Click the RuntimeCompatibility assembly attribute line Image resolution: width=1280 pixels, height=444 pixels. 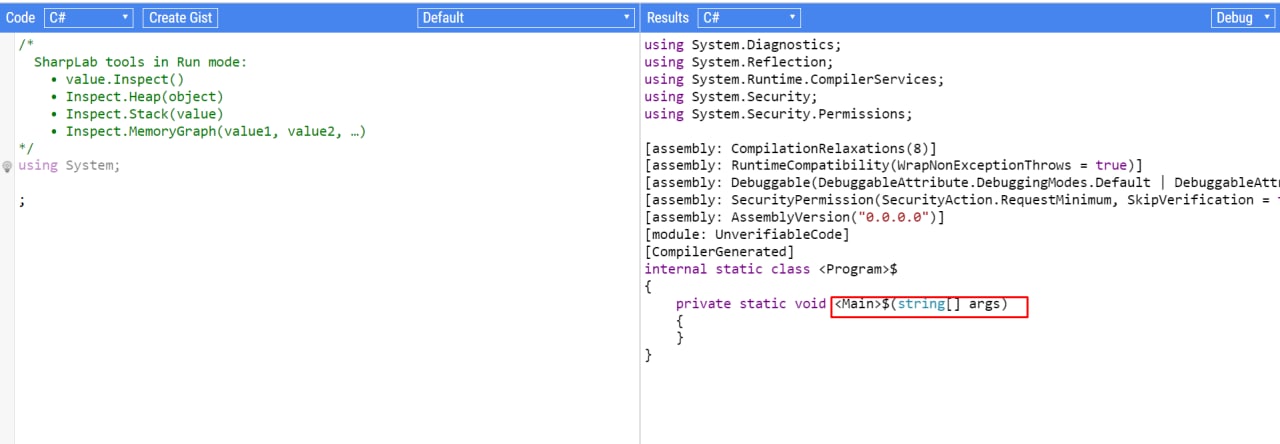click(x=894, y=165)
